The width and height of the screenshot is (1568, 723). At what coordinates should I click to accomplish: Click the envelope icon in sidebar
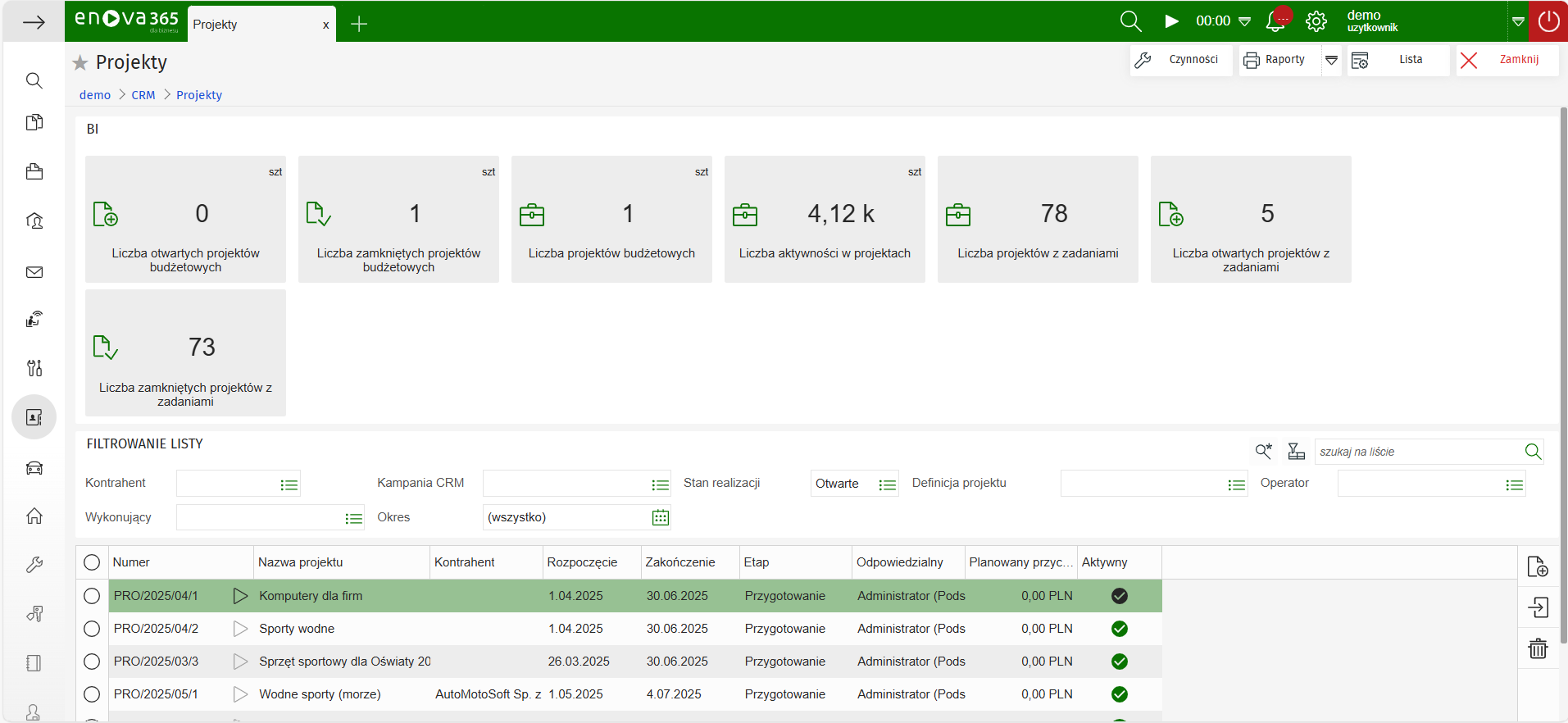pyautogui.click(x=34, y=272)
